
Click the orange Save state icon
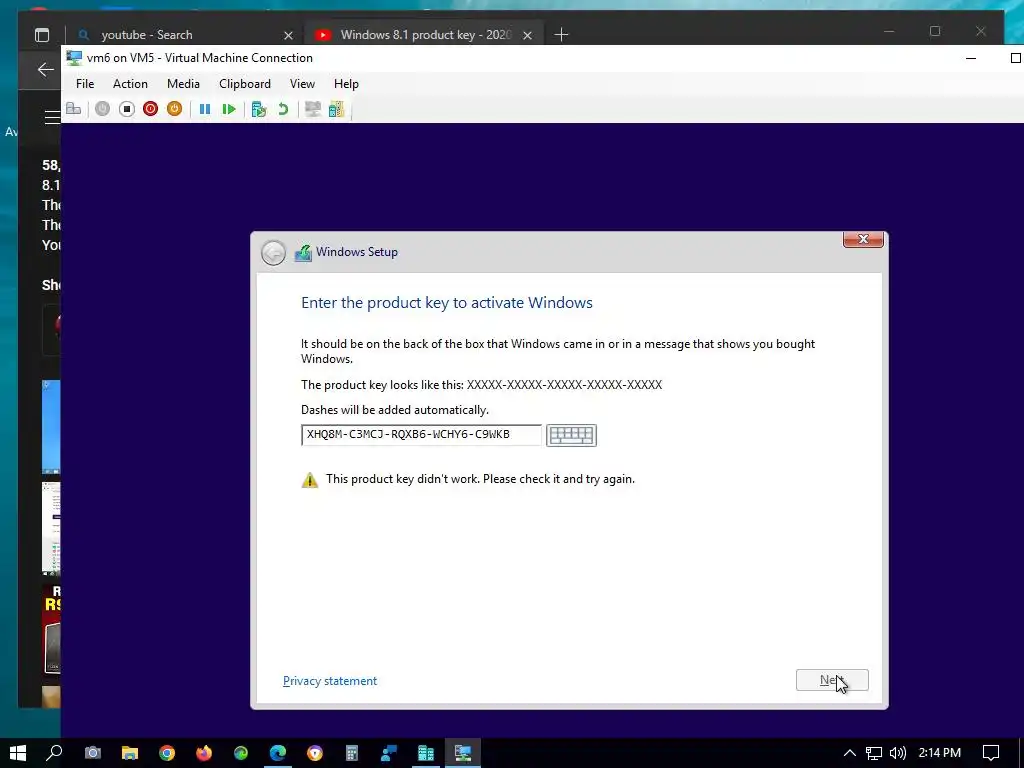174,109
